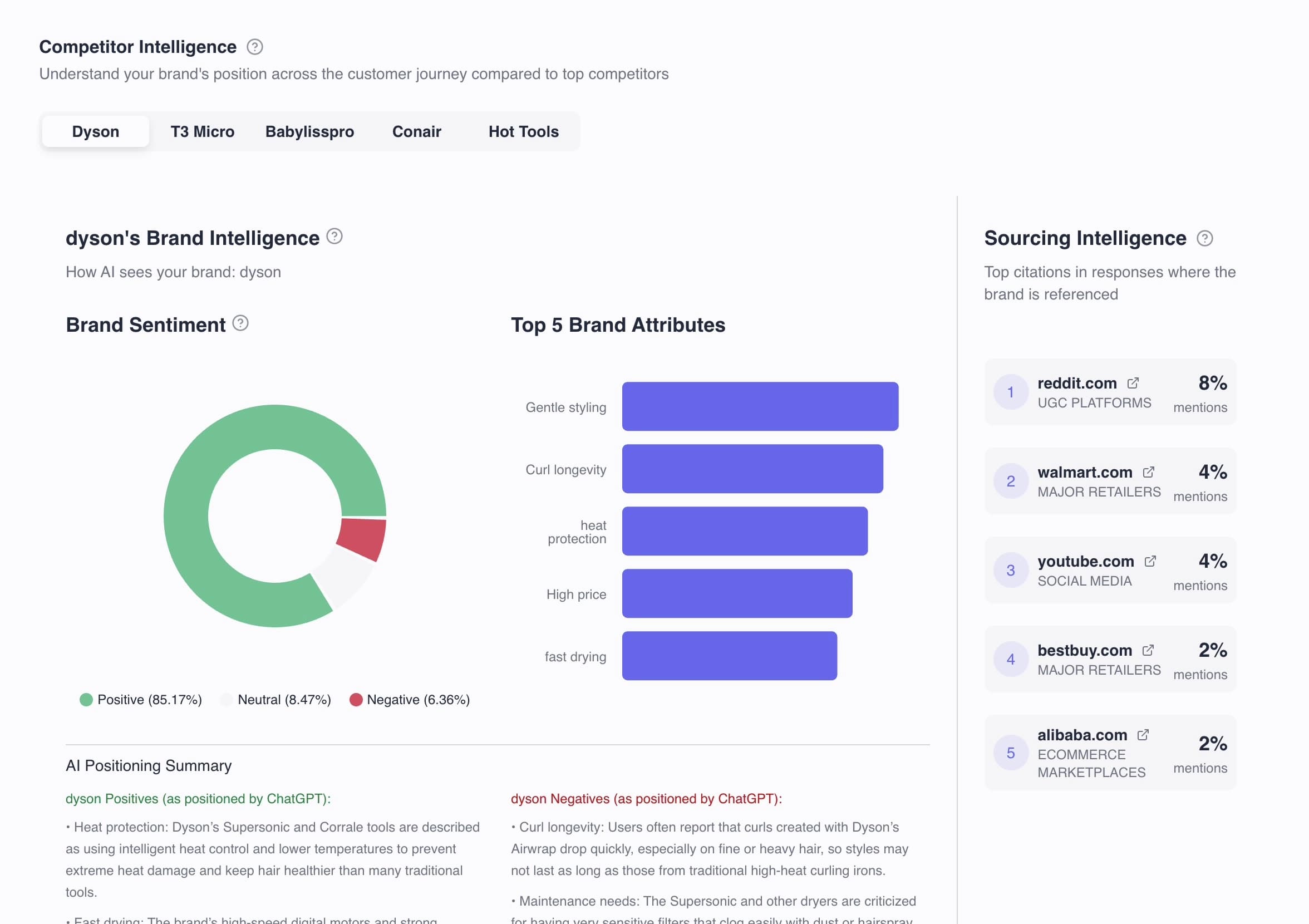Open the alibaba.com citation link
The image size is (1309, 924).
click(x=1081, y=735)
